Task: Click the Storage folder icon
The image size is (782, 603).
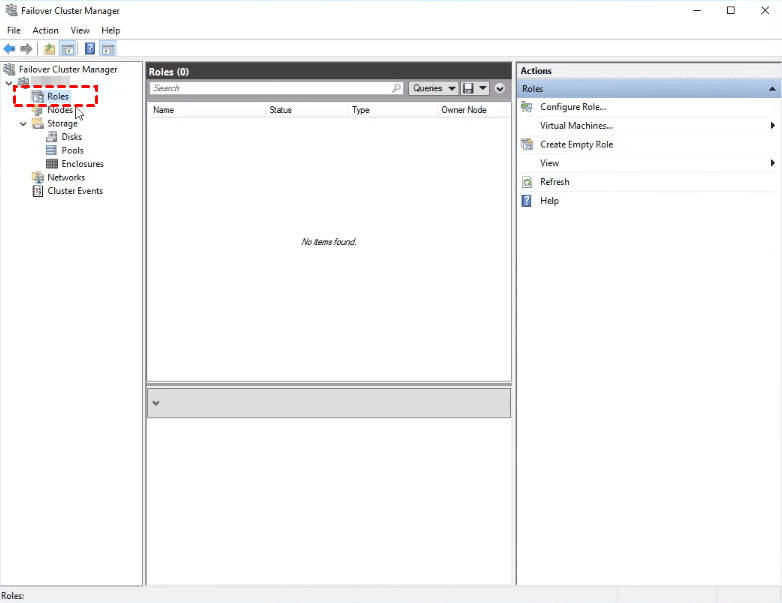Action: tap(38, 123)
